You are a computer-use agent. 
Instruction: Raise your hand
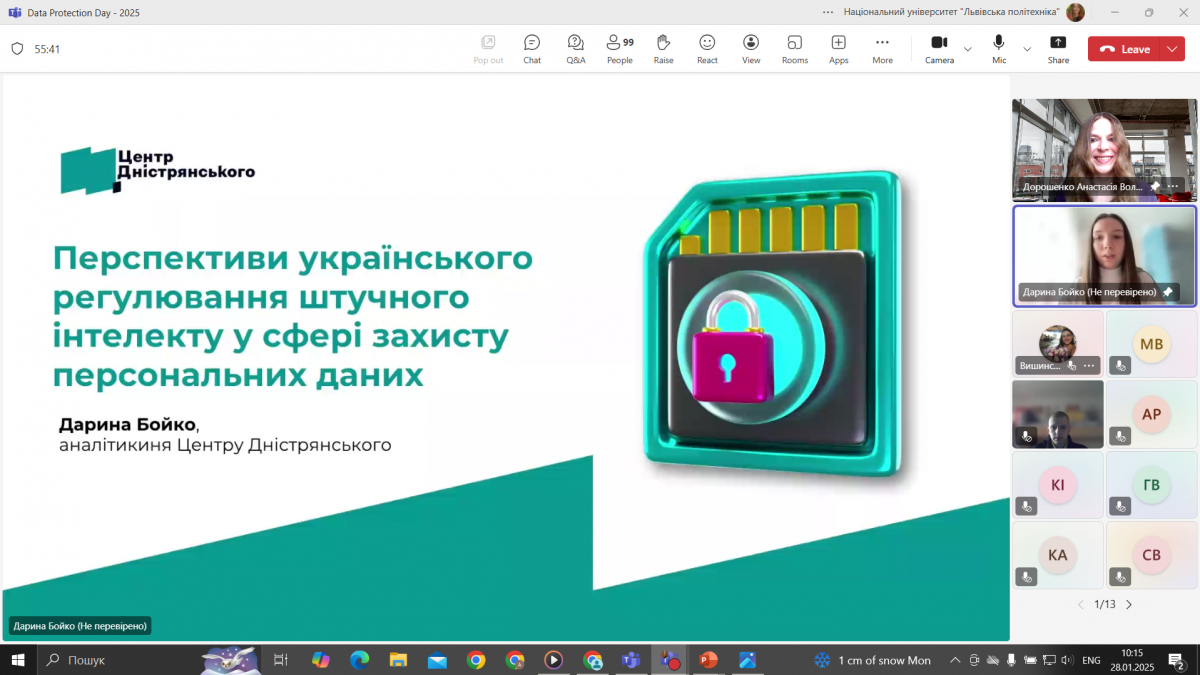point(663,47)
